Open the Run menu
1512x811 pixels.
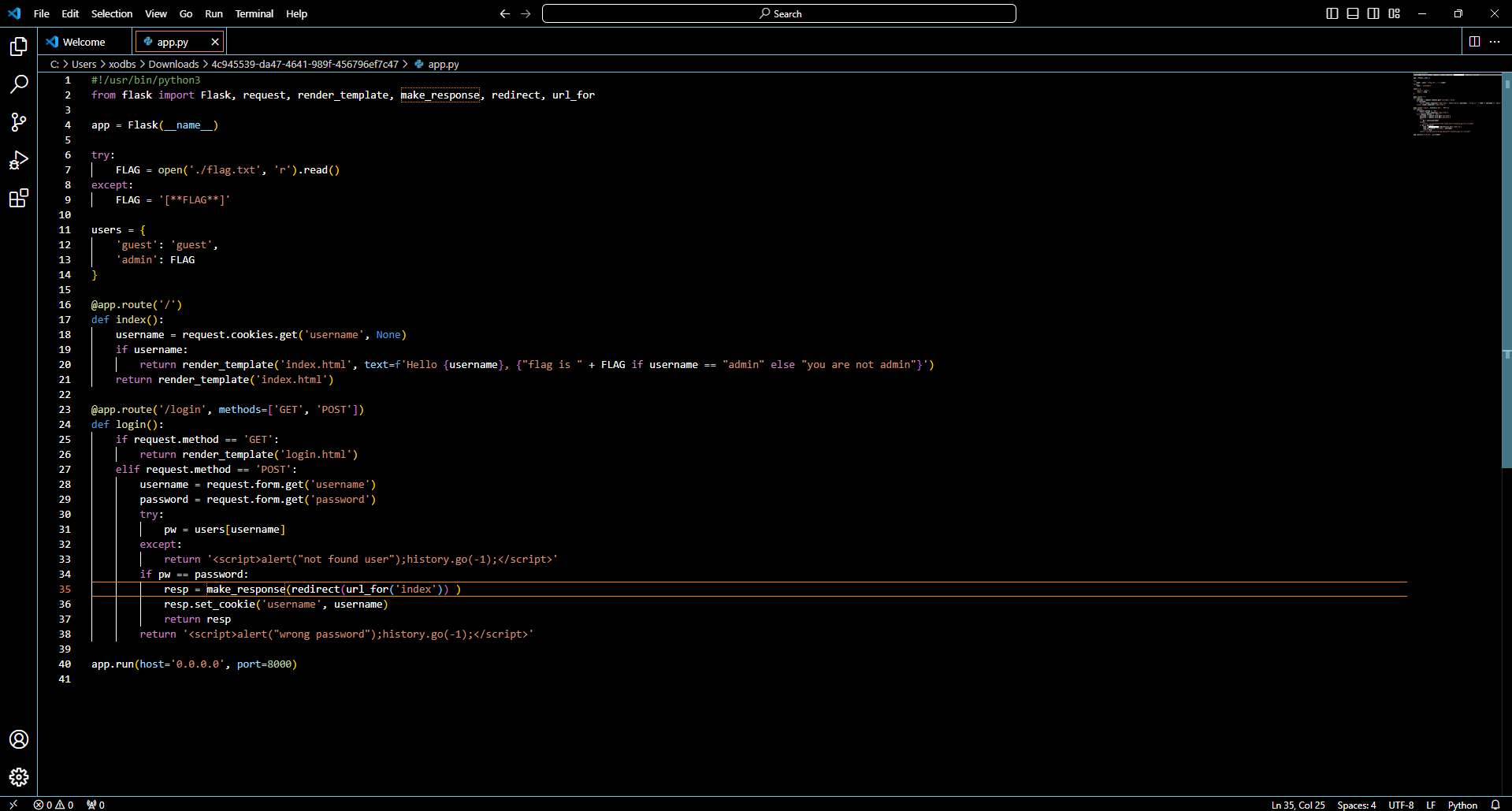(214, 13)
